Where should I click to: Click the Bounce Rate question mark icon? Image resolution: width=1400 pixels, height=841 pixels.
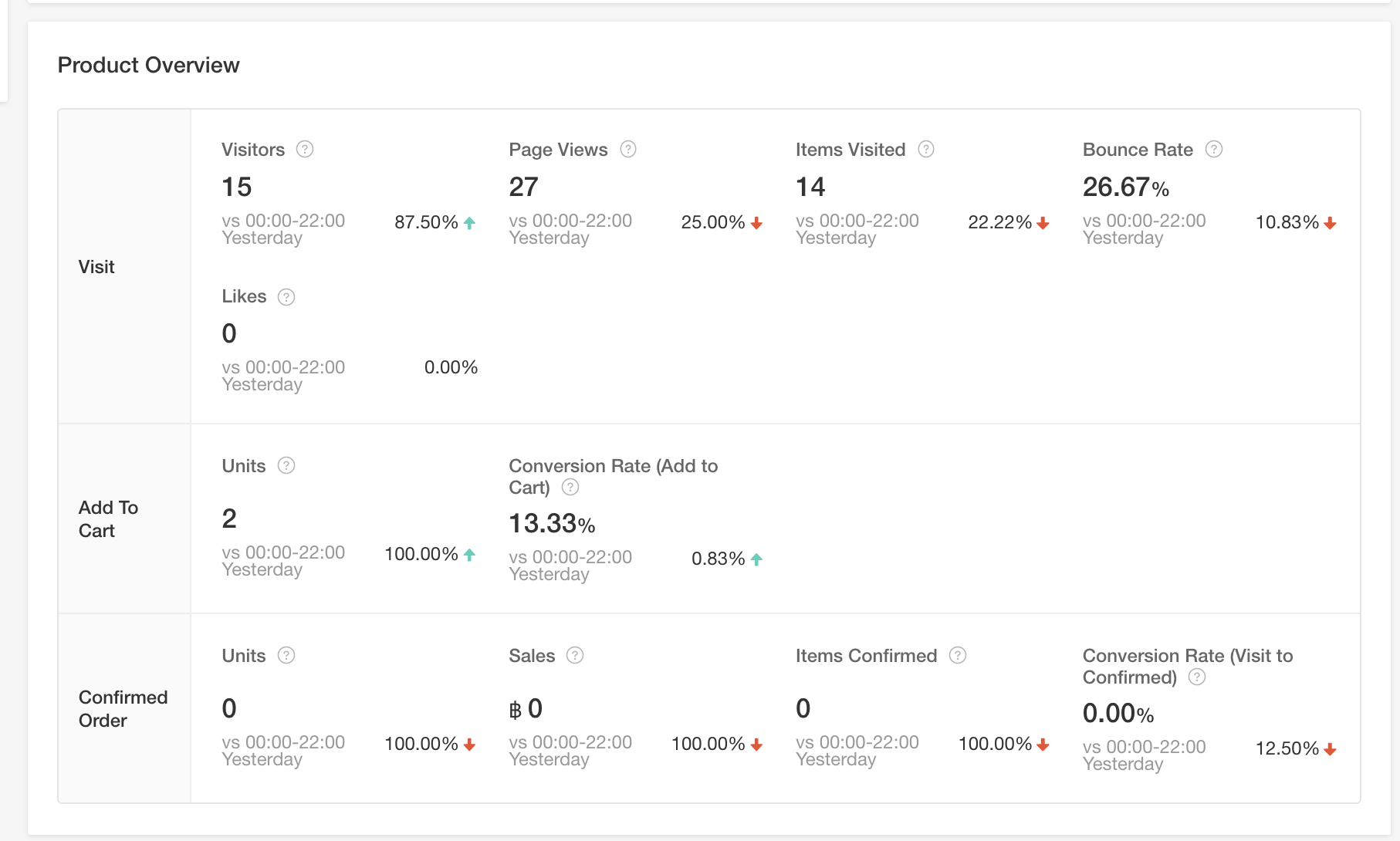pos(1214,150)
